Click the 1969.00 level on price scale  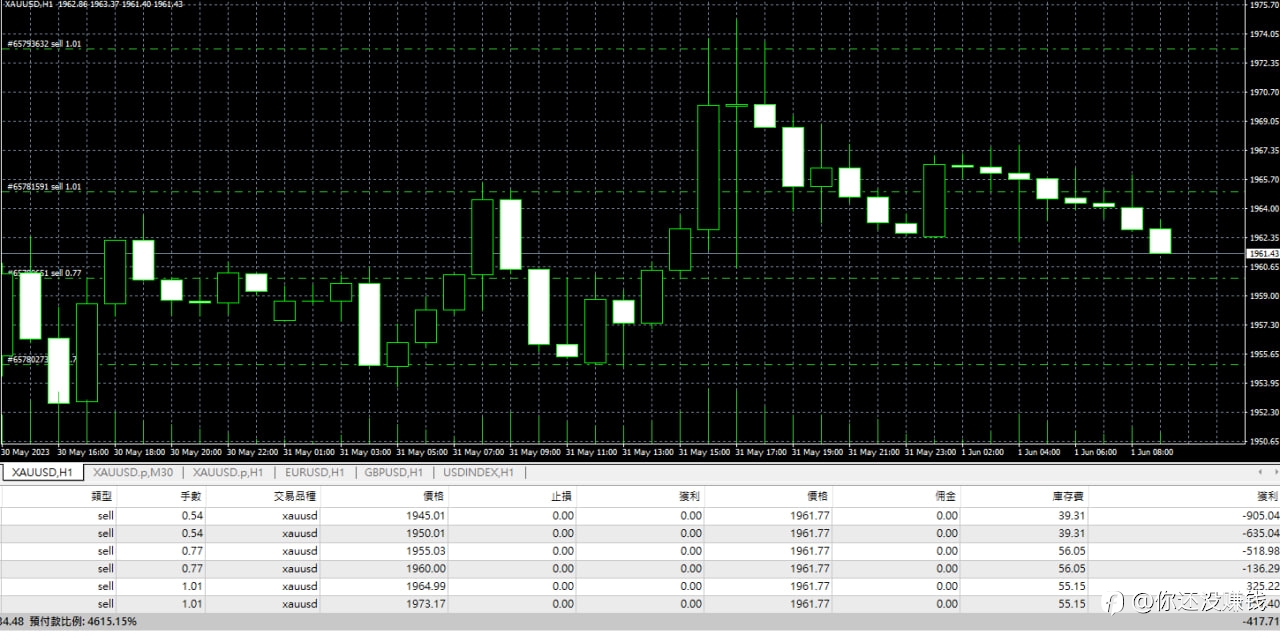tap(1263, 121)
